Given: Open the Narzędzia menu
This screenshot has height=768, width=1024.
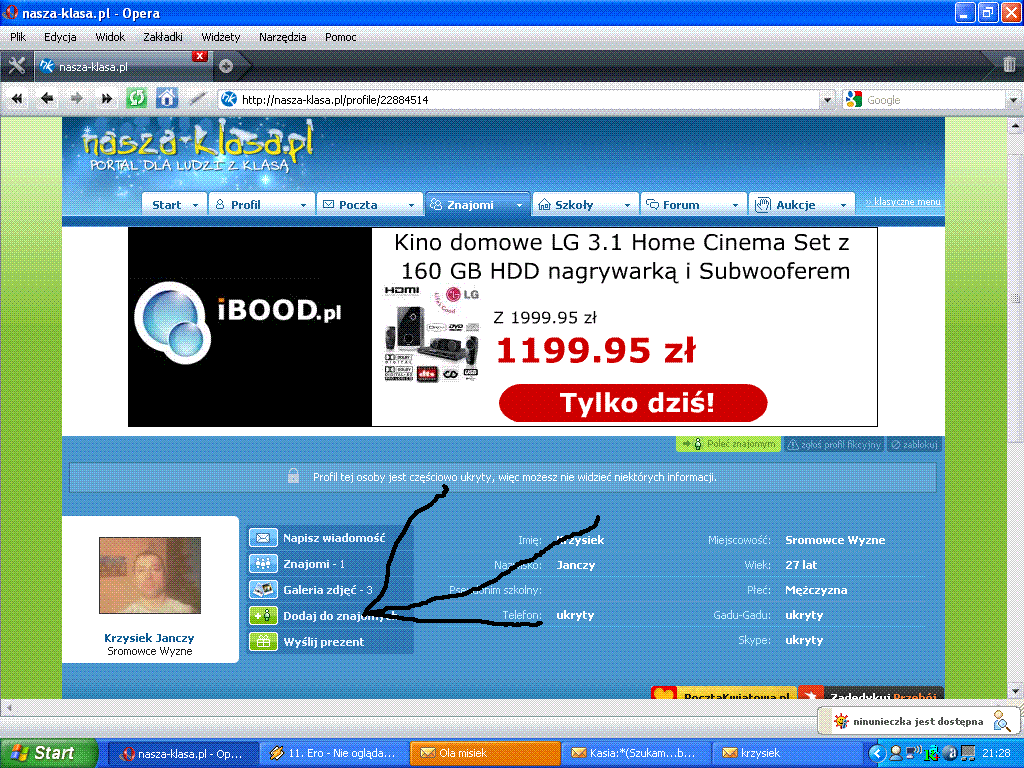Looking at the screenshot, I should coord(283,37).
